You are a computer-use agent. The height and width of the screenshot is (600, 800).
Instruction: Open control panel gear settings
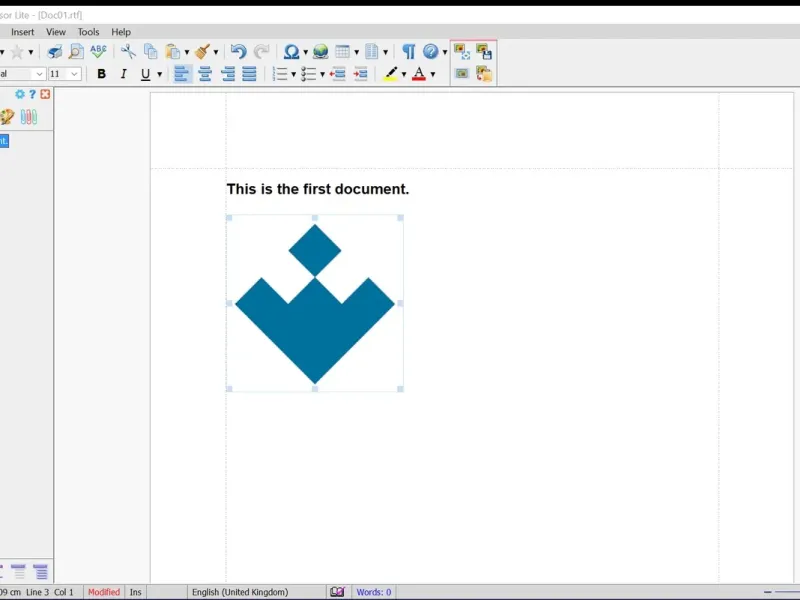pos(20,94)
